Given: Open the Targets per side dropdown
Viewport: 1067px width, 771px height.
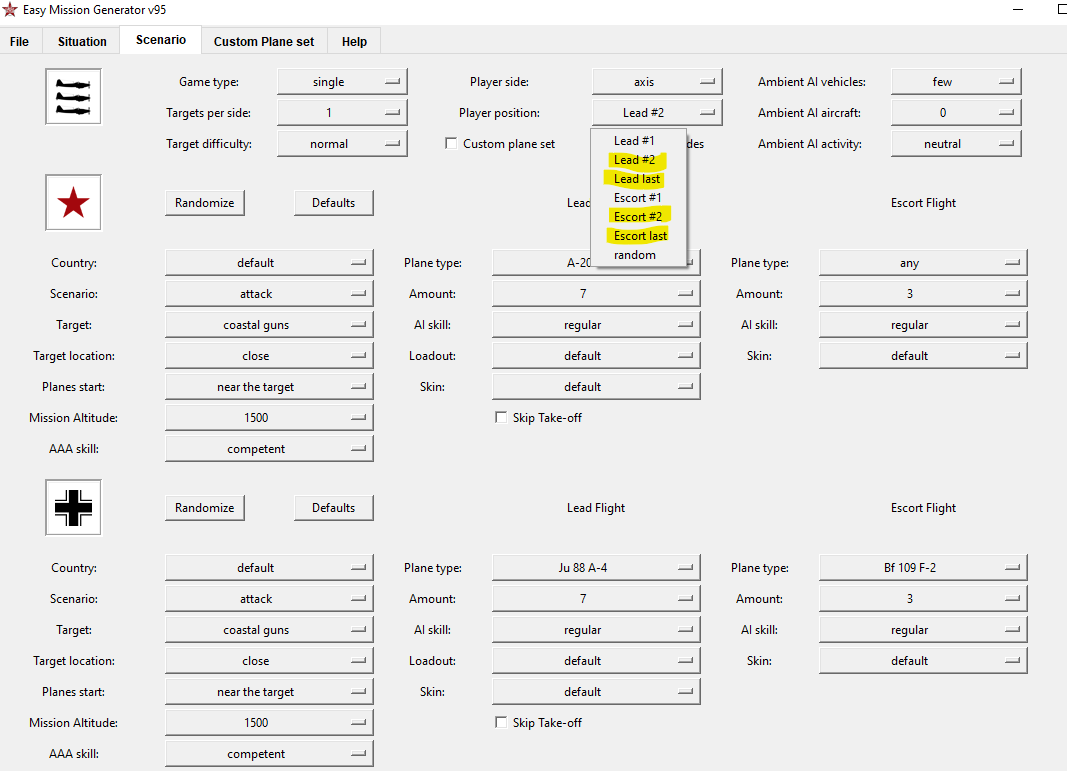Looking at the screenshot, I should pos(342,112).
